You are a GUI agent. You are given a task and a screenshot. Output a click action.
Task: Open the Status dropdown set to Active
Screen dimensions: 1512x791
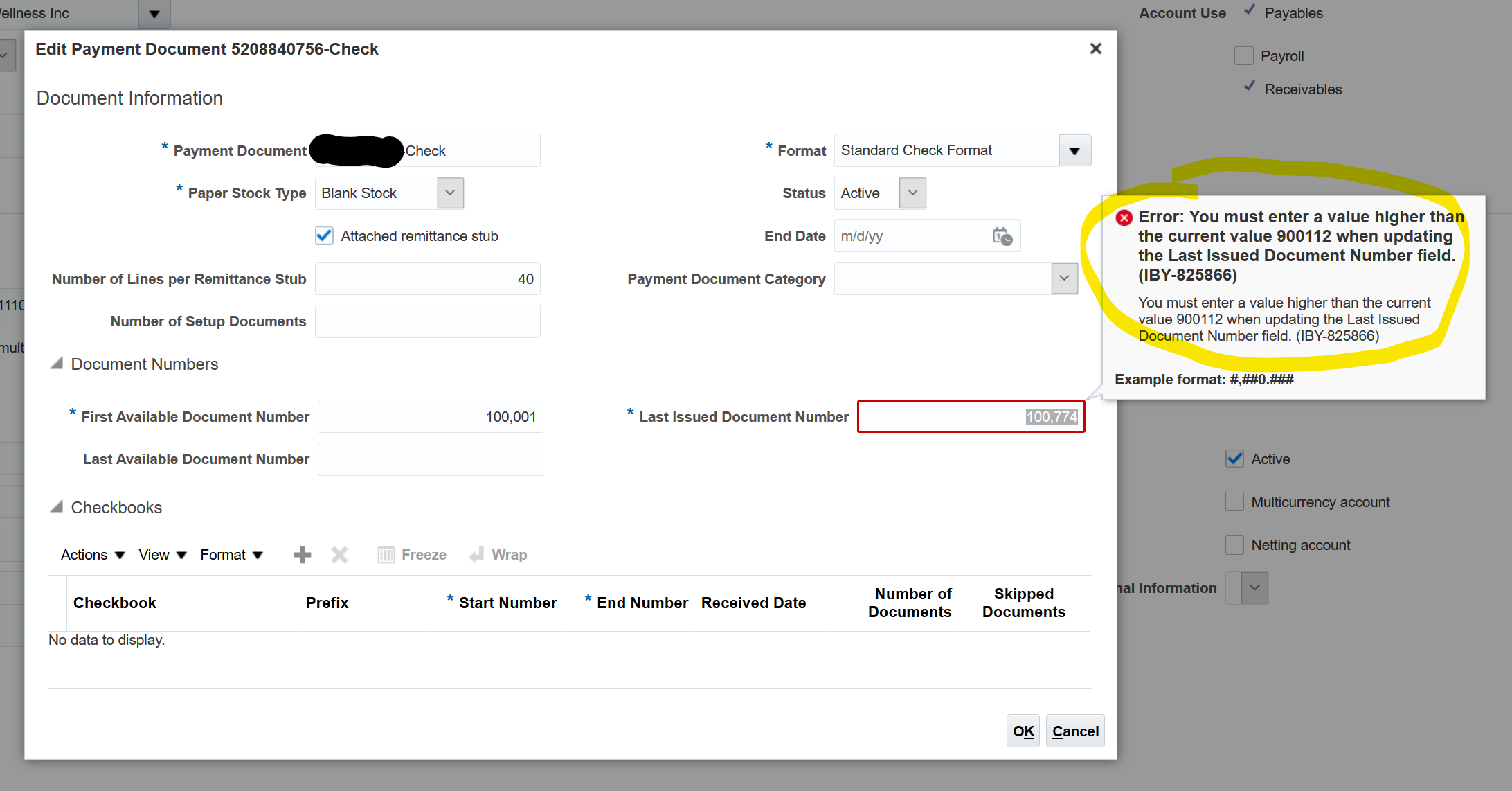point(912,193)
